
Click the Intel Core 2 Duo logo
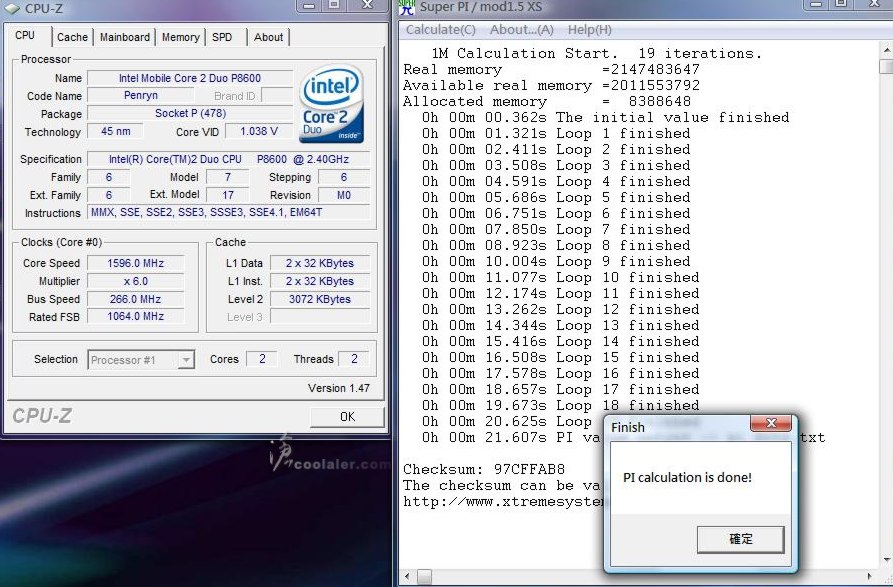point(332,103)
